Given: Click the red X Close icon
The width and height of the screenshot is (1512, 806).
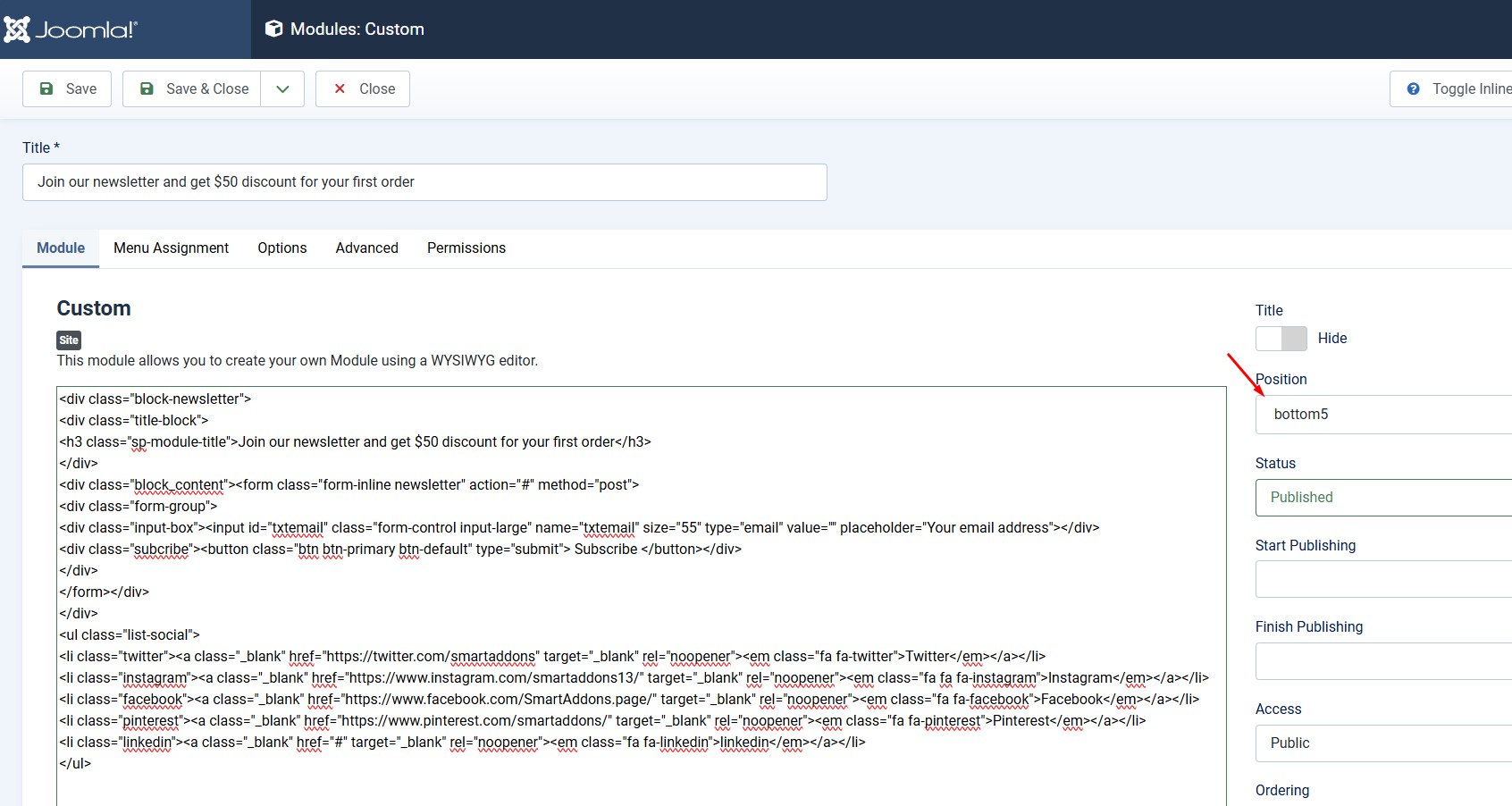Looking at the screenshot, I should click(340, 88).
